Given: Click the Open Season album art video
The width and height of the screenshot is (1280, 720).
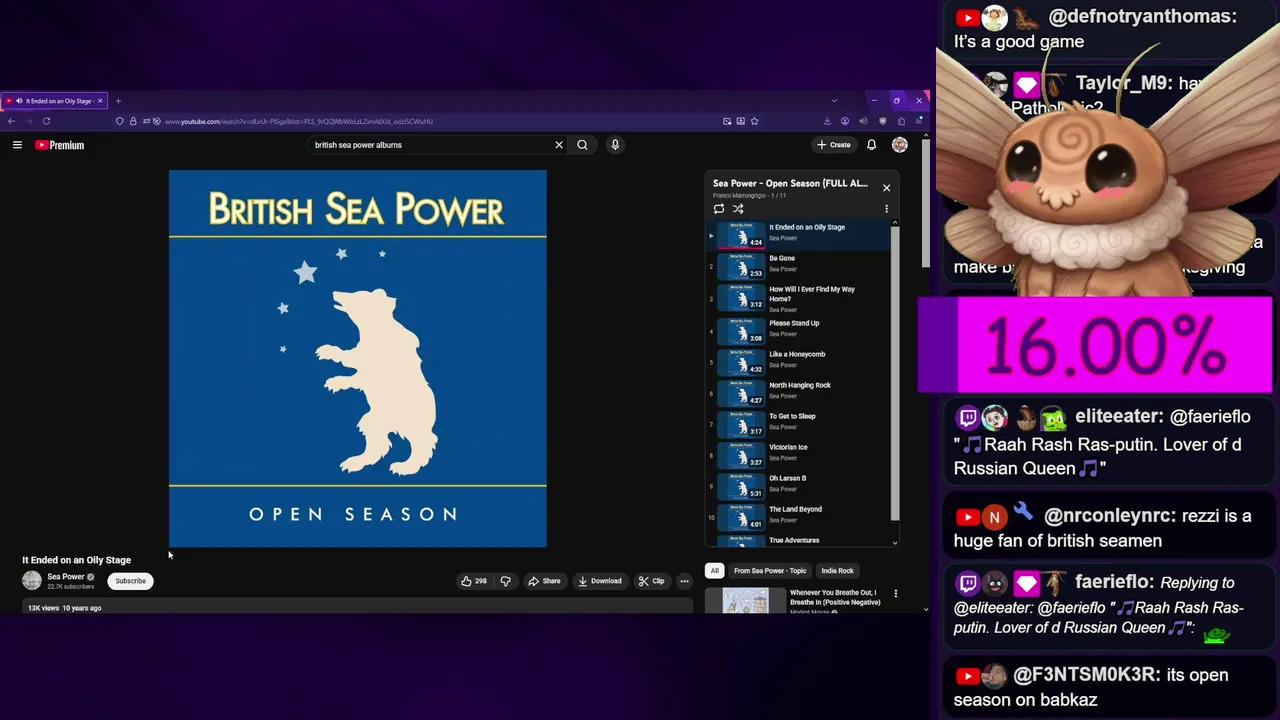Looking at the screenshot, I should (x=358, y=359).
